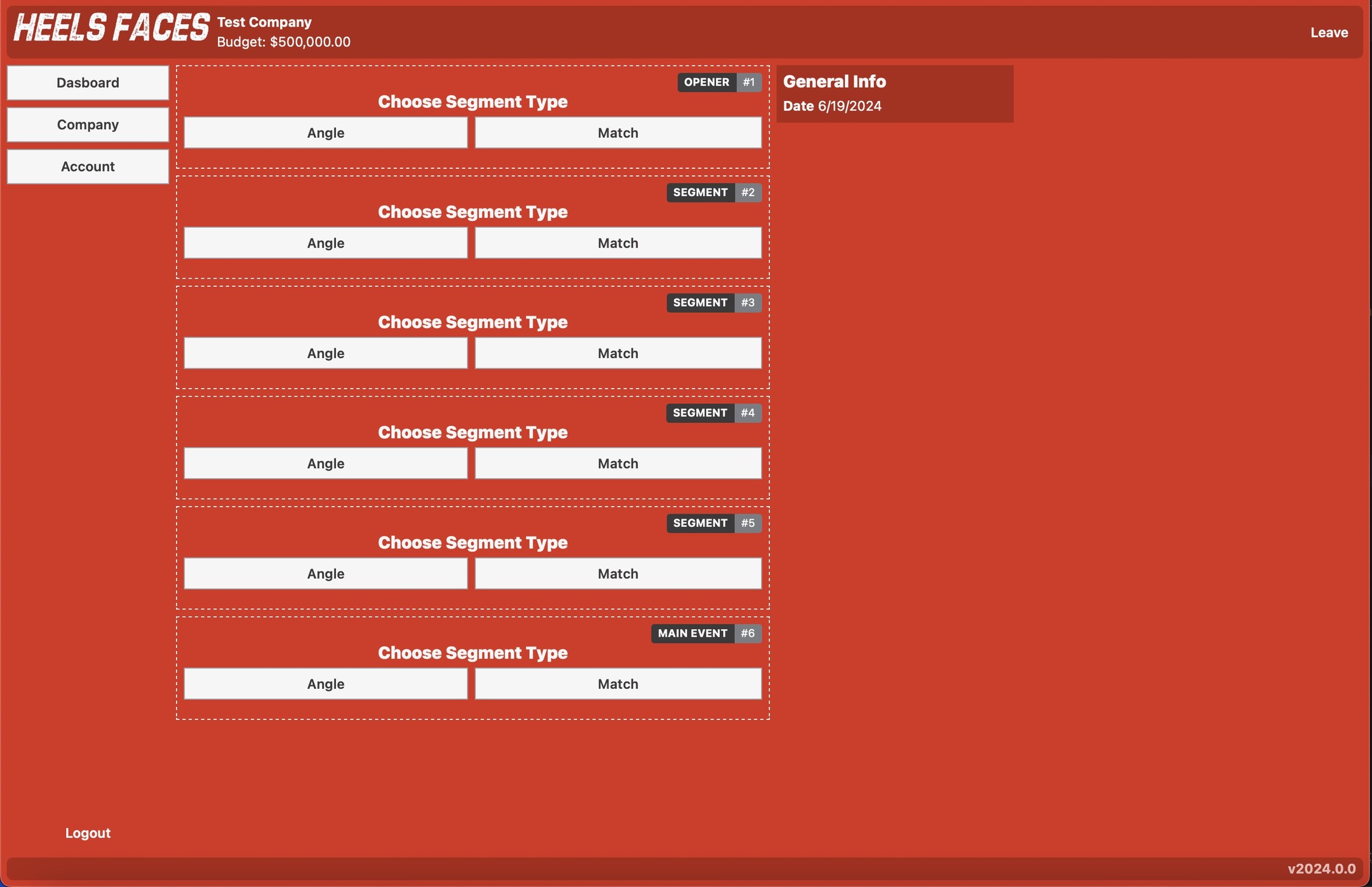The height and width of the screenshot is (887, 1372).
Task: Click the SEGMENT #2 badge icon
Action: pos(713,192)
